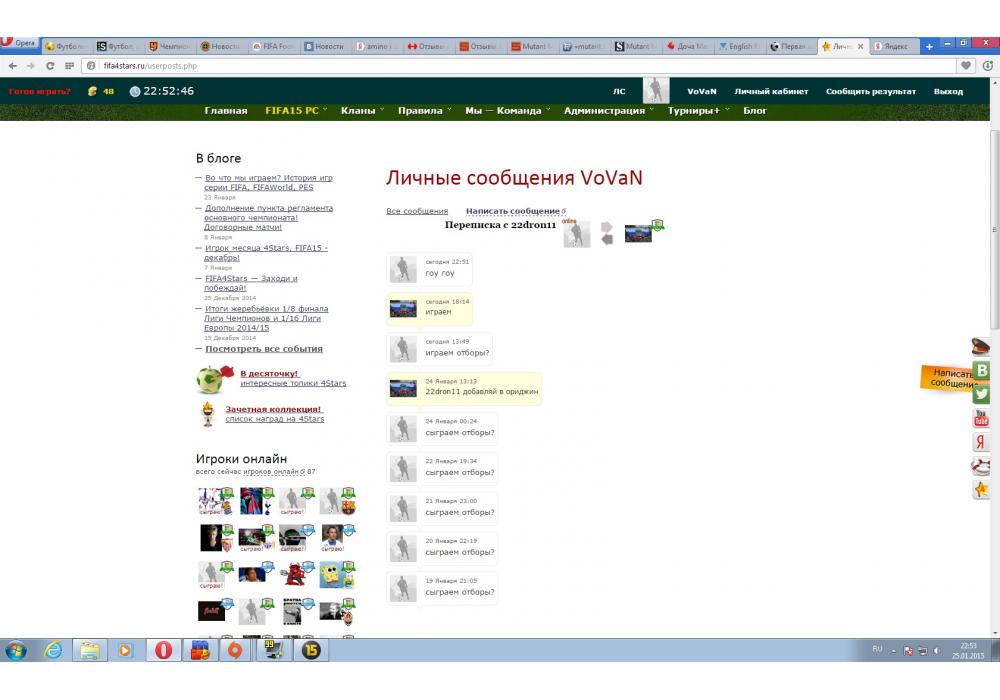Image resolution: width=1000 pixels, height=700 pixels.
Task: Click the lifebuoy help icon in sidebar
Action: 981,466
